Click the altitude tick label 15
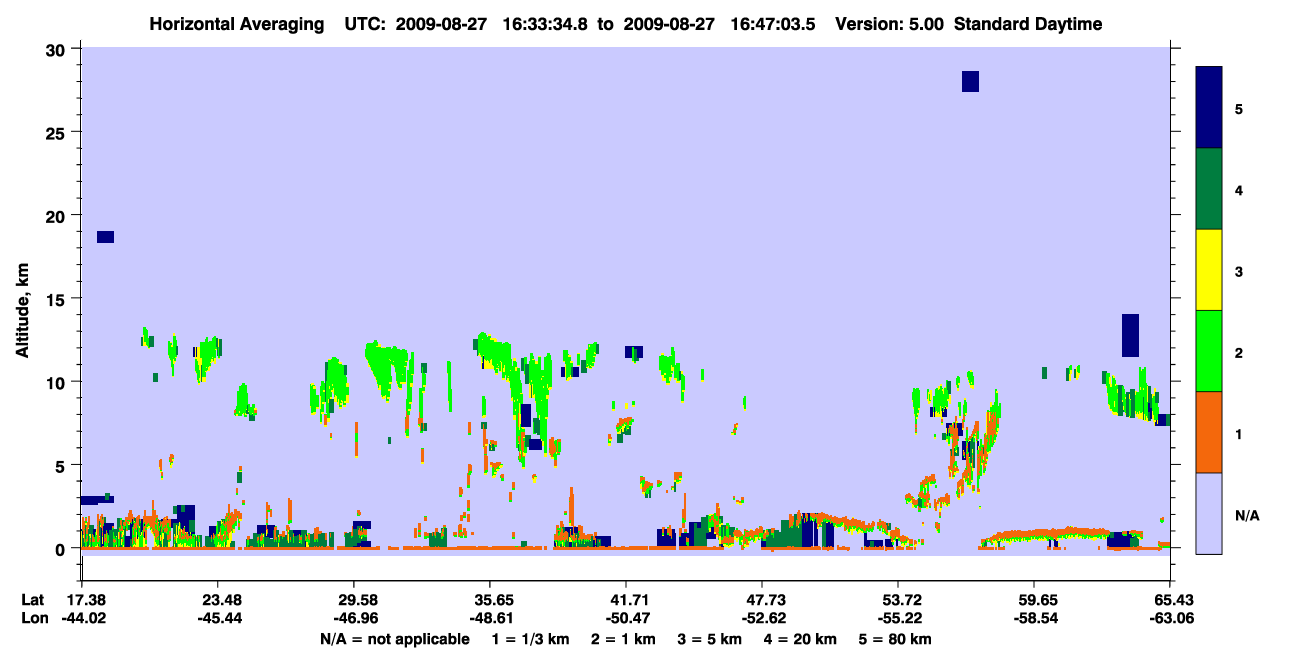The height and width of the screenshot is (667, 1300). pyautogui.click(x=58, y=299)
